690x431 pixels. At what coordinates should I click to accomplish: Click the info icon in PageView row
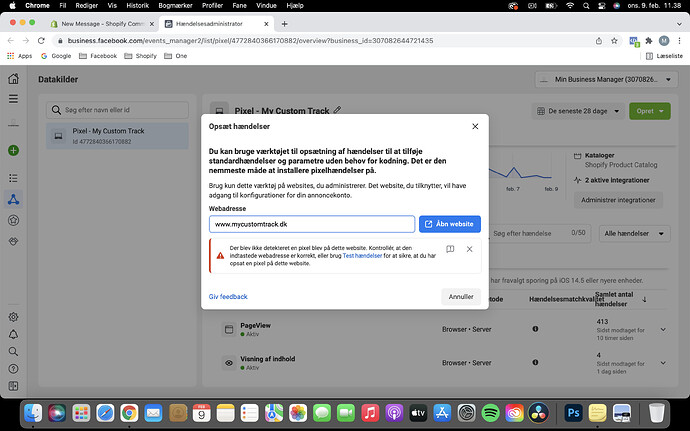(x=535, y=329)
